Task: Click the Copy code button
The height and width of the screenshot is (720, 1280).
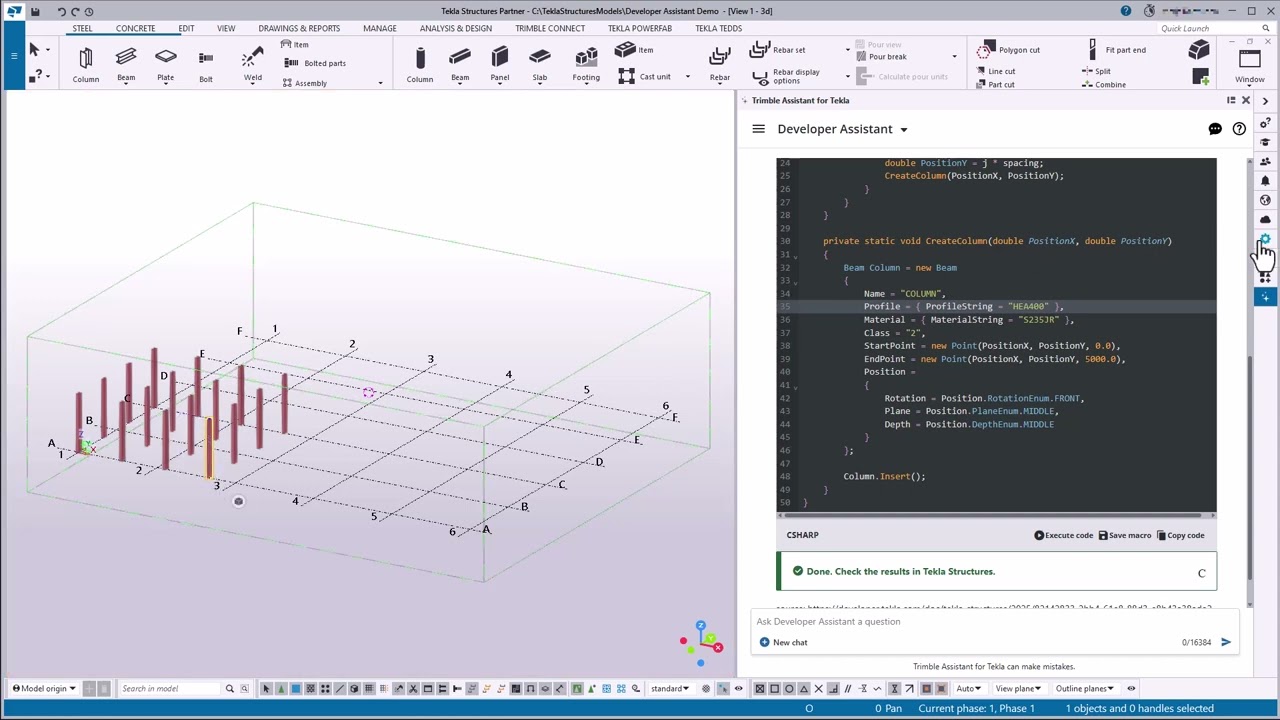Action: pyautogui.click(x=1181, y=535)
